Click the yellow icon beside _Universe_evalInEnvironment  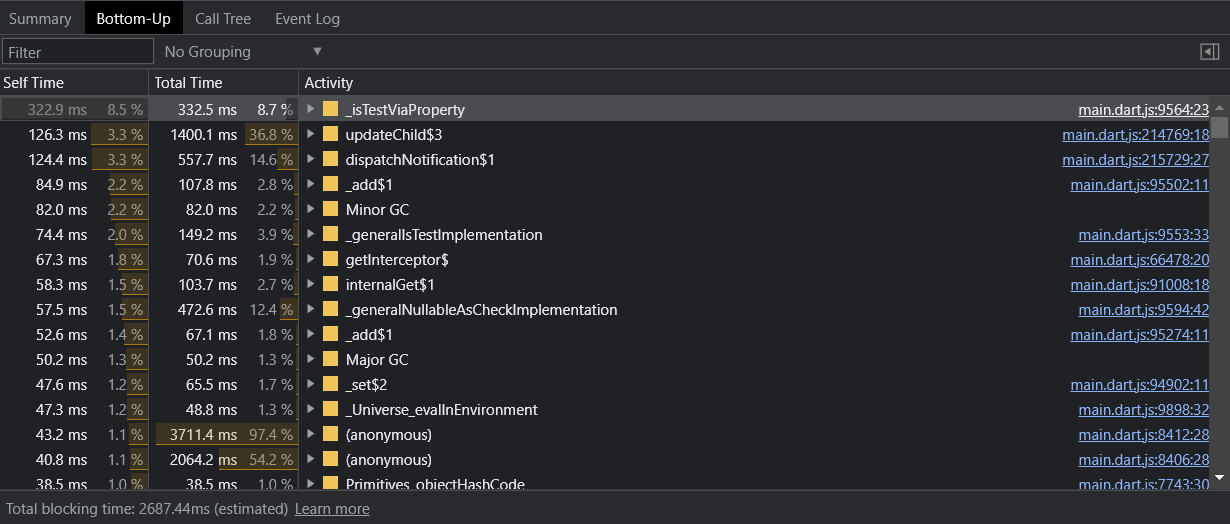330,409
